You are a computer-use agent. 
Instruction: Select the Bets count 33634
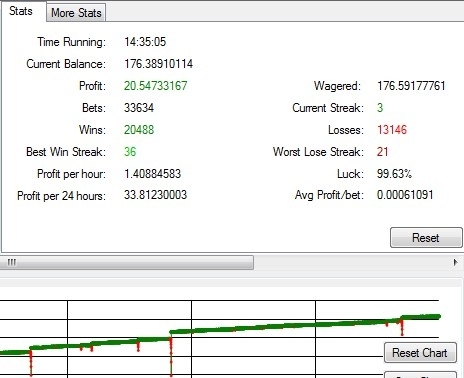coord(139,108)
